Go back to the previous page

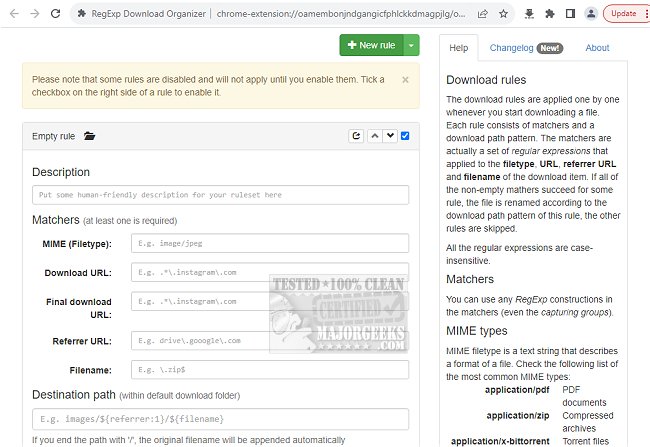coord(14,14)
